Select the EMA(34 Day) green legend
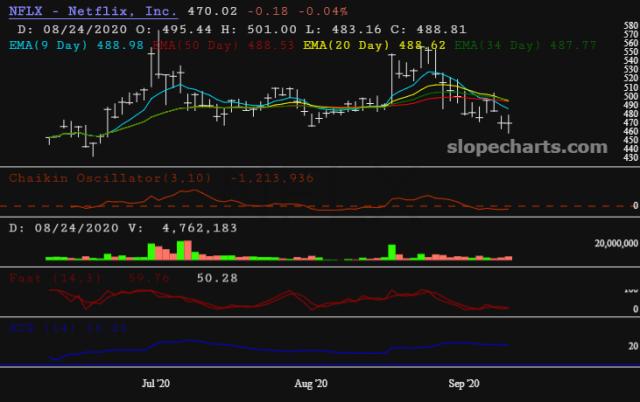This screenshot has width=640, height=402. pyautogui.click(x=525, y=45)
